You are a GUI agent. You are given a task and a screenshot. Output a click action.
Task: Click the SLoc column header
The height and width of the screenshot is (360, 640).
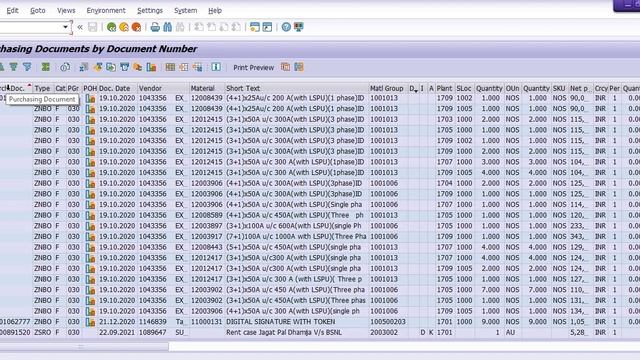pos(464,88)
